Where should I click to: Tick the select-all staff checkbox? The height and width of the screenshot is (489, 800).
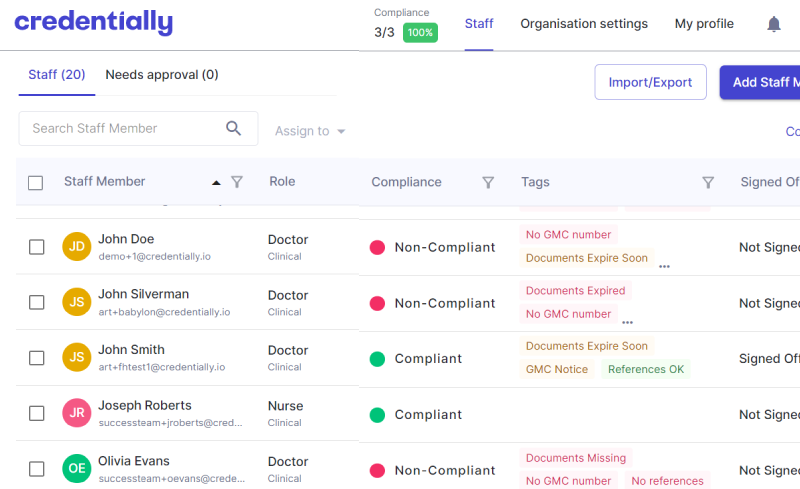35,183
